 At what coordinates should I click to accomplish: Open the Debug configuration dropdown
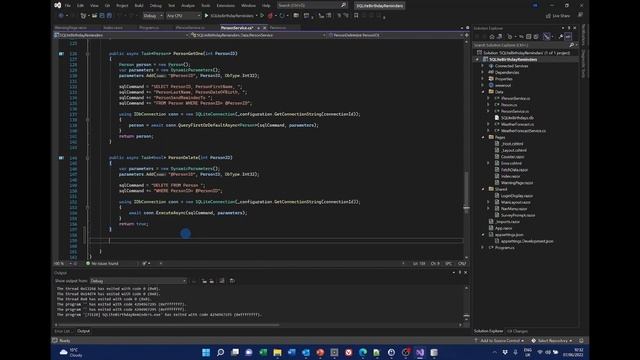[x=153, y=16]
